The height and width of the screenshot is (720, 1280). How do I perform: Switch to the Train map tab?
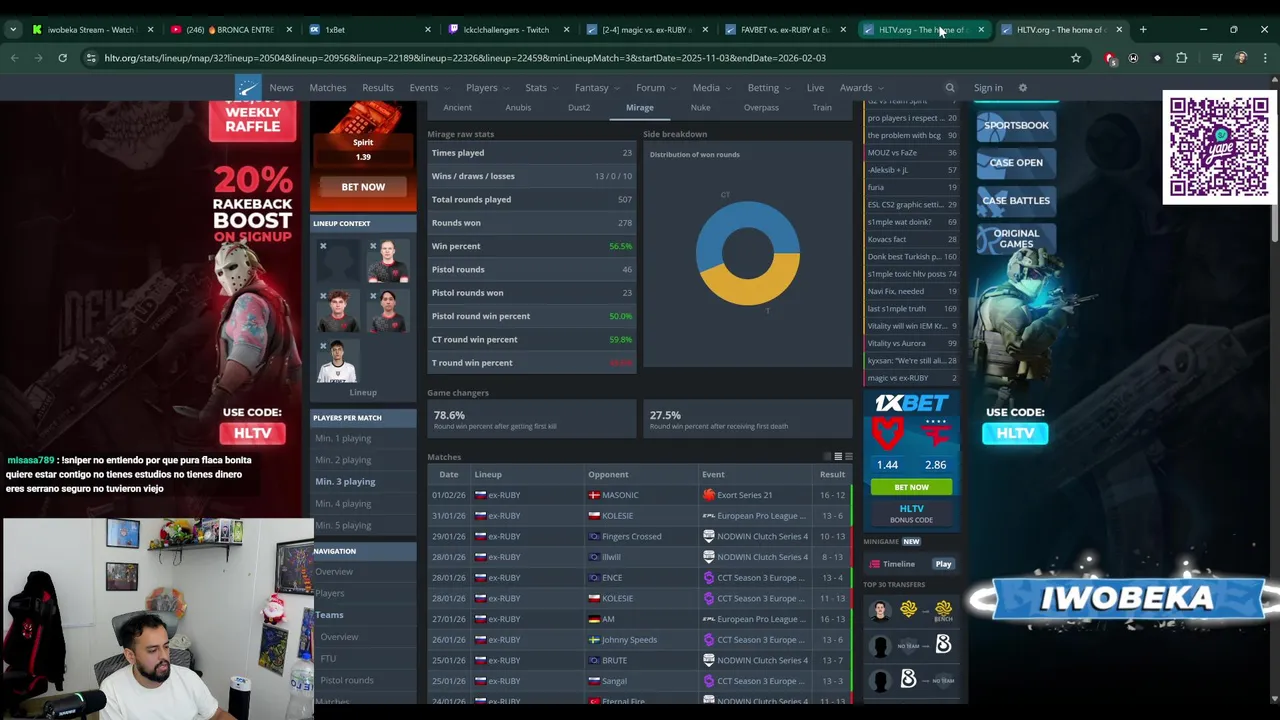point(822,107)
